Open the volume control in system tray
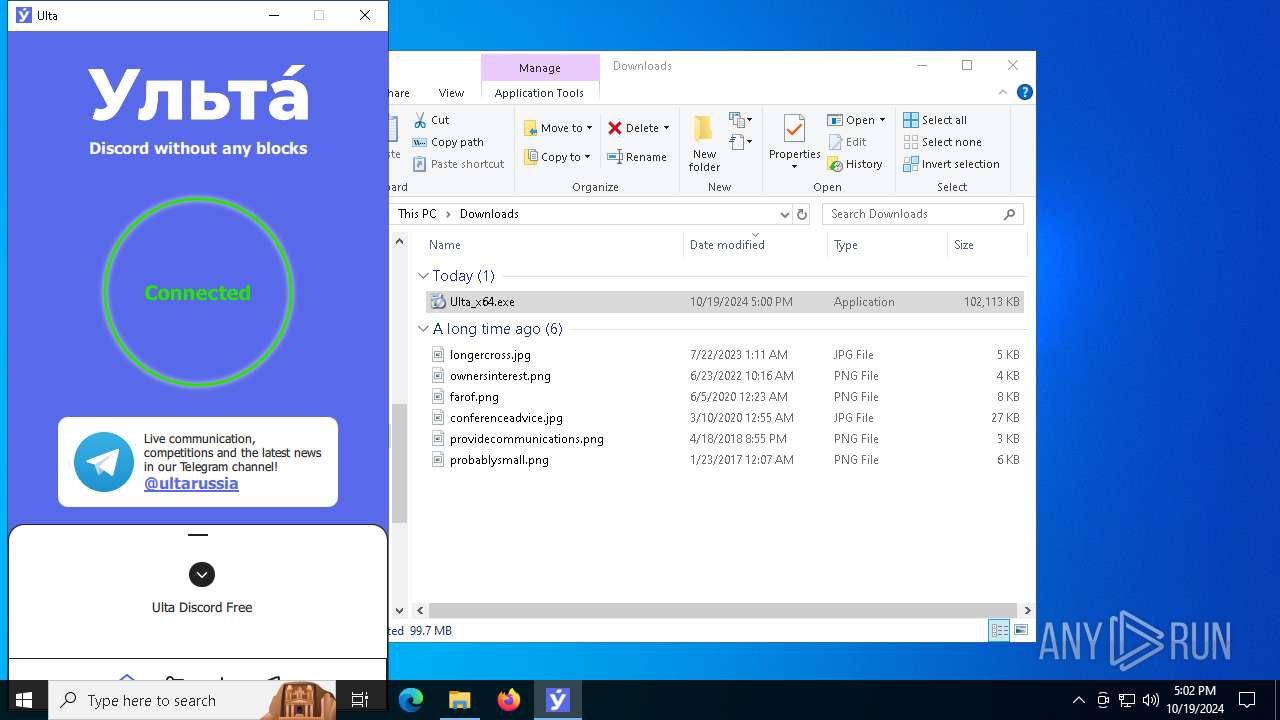Viewport: 1280px width, 720px height. pos(1151,700)
